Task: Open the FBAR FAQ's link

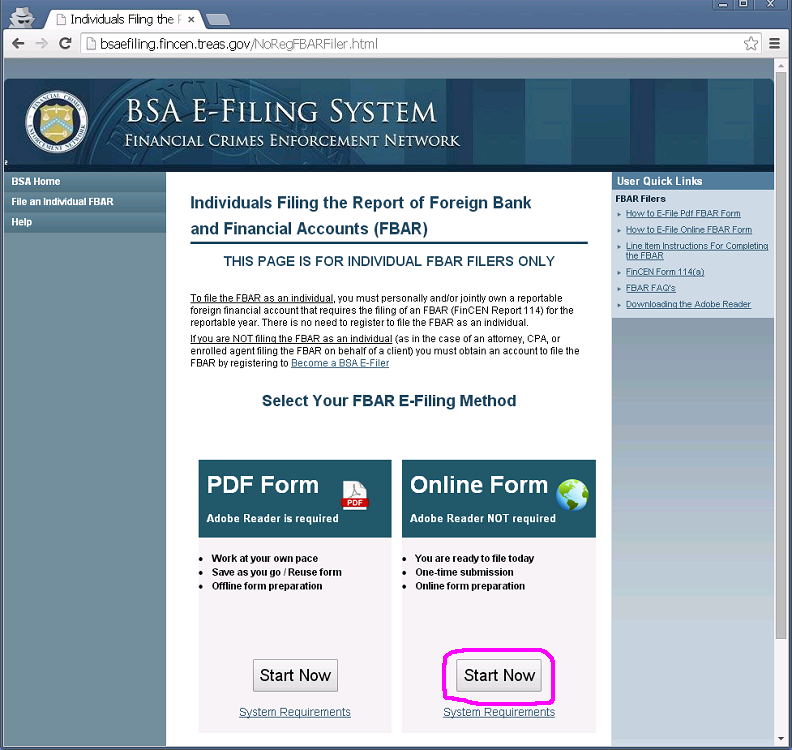Action: 651,288
